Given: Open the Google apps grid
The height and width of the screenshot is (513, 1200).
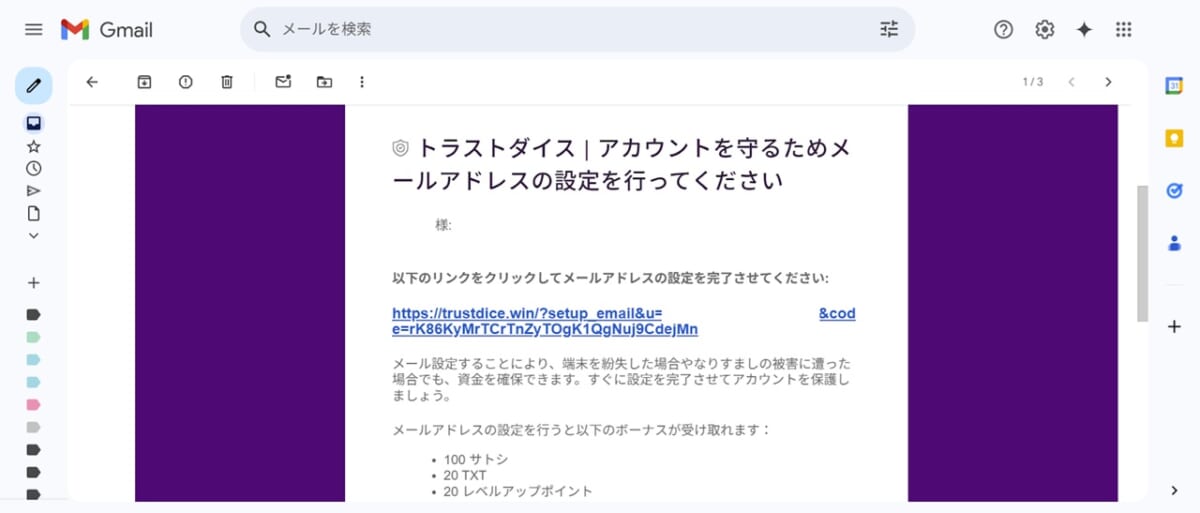Looking at the screenshot, I should click(x=1124, y=30).
